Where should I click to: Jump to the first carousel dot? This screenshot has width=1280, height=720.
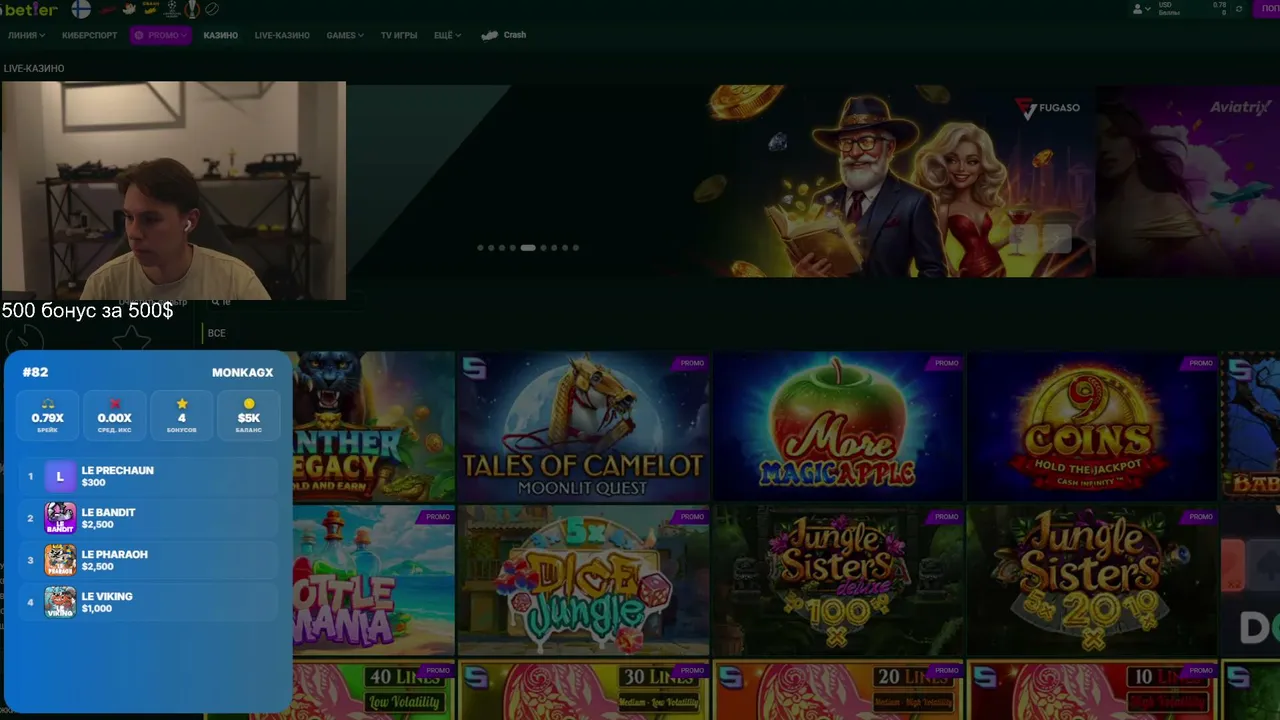[481, 247]
